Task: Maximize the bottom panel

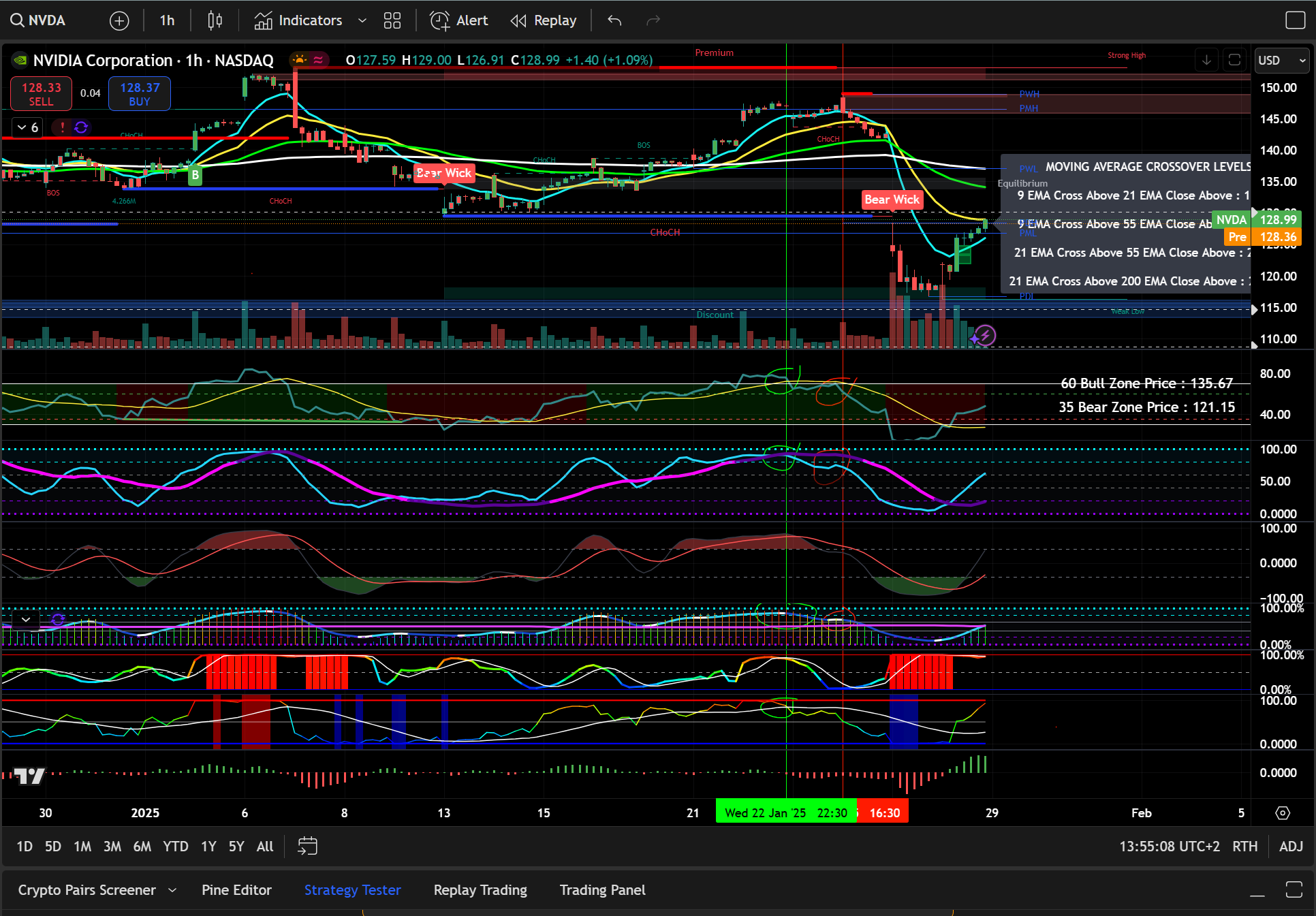Action: pos(1294,889)
